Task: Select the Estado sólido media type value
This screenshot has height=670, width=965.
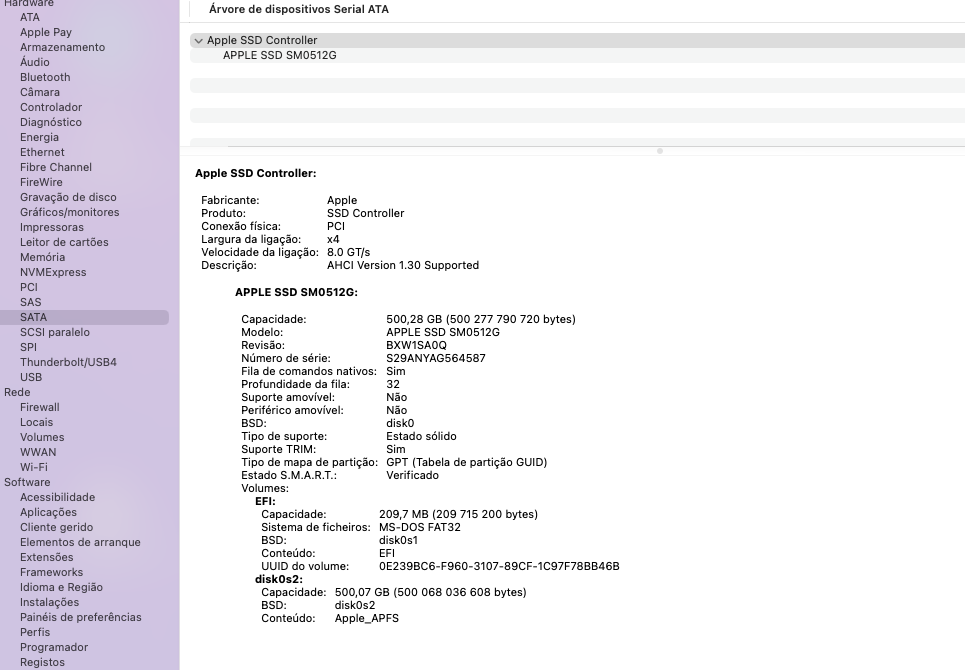Action: (421, 436)
